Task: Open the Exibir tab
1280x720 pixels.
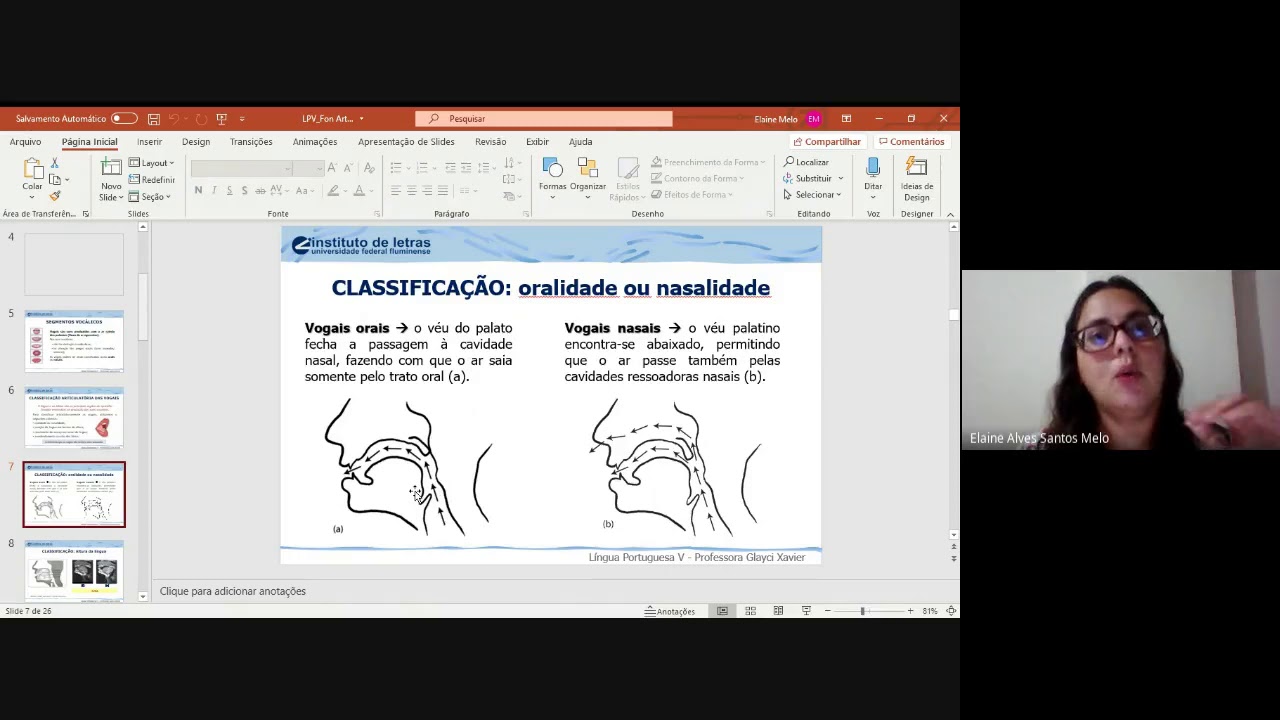Action: click(537, 142)
